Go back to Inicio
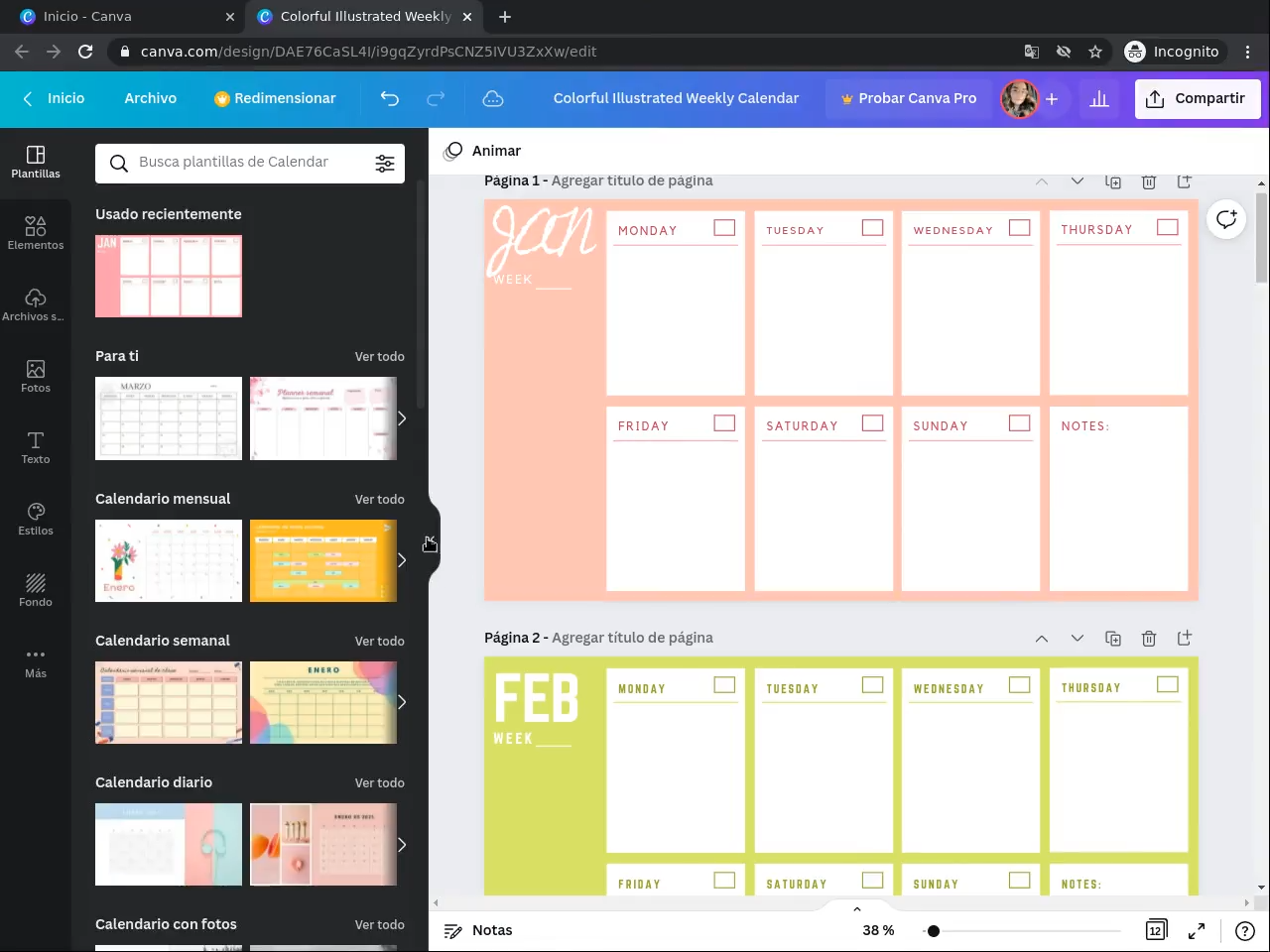 (x=54, y=98)
